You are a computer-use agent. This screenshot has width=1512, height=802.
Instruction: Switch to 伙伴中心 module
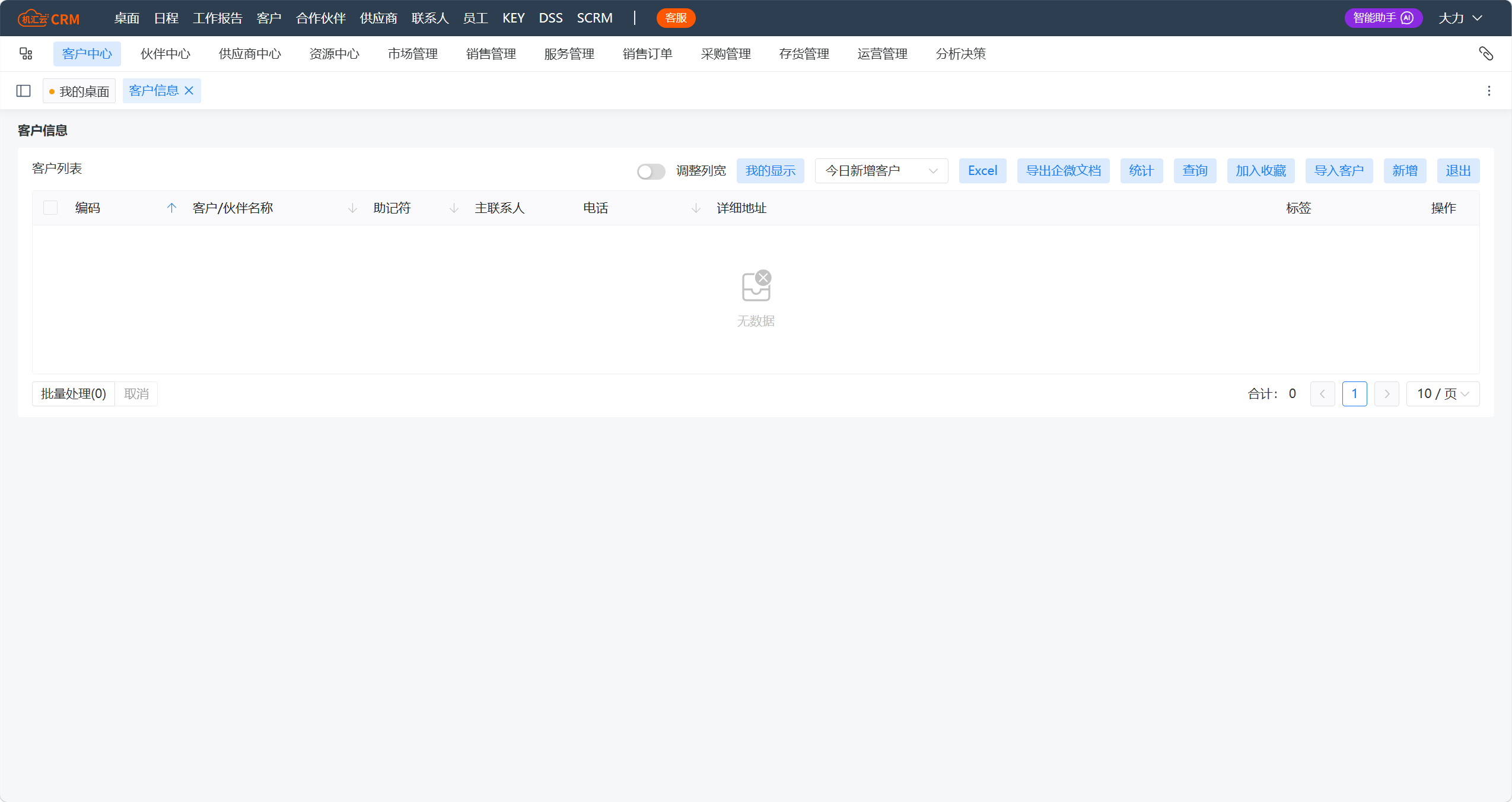[x=165, y=54]
